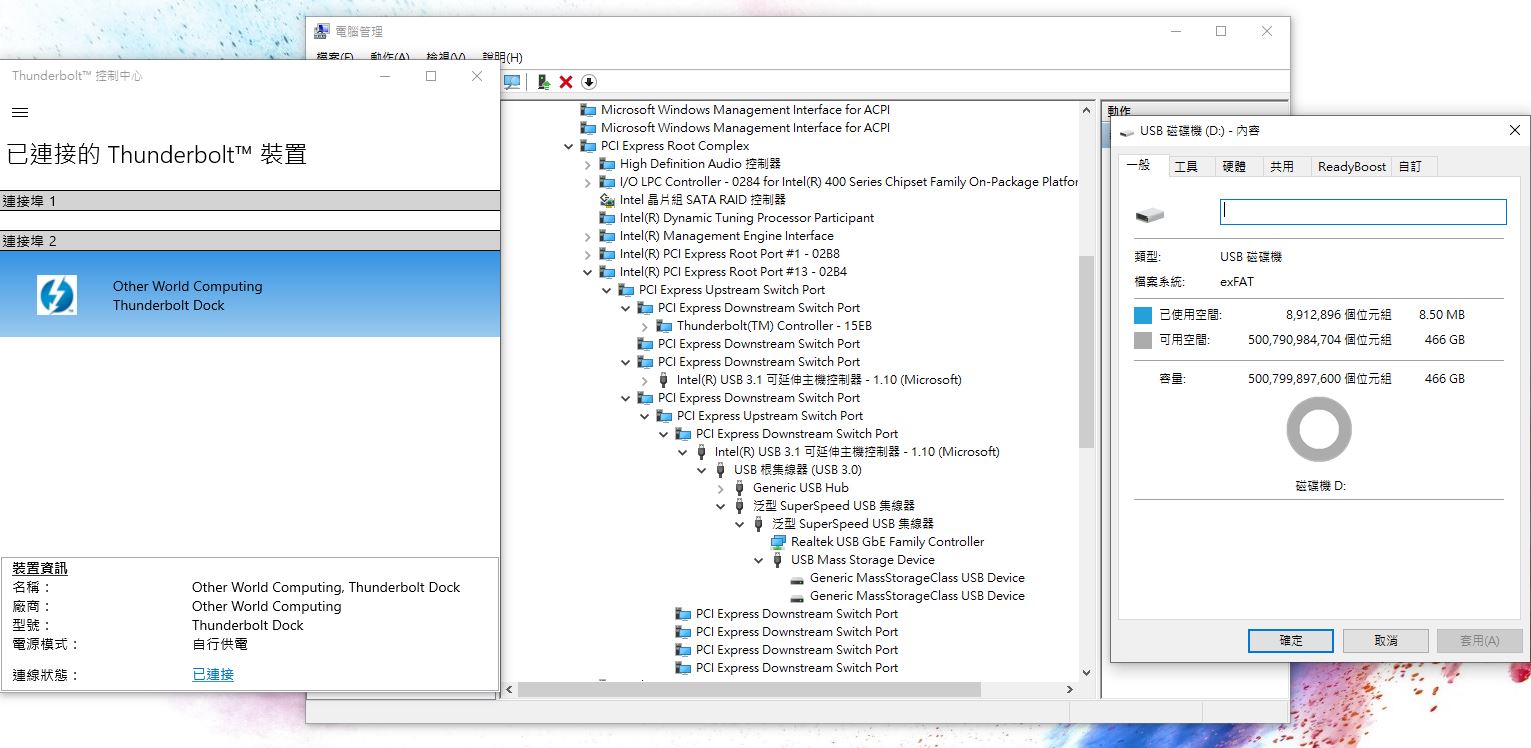Select the Other World Computing Thunderbolt Dock device
The height and width of the screenshot is (748, 1531).
point(250,294)
